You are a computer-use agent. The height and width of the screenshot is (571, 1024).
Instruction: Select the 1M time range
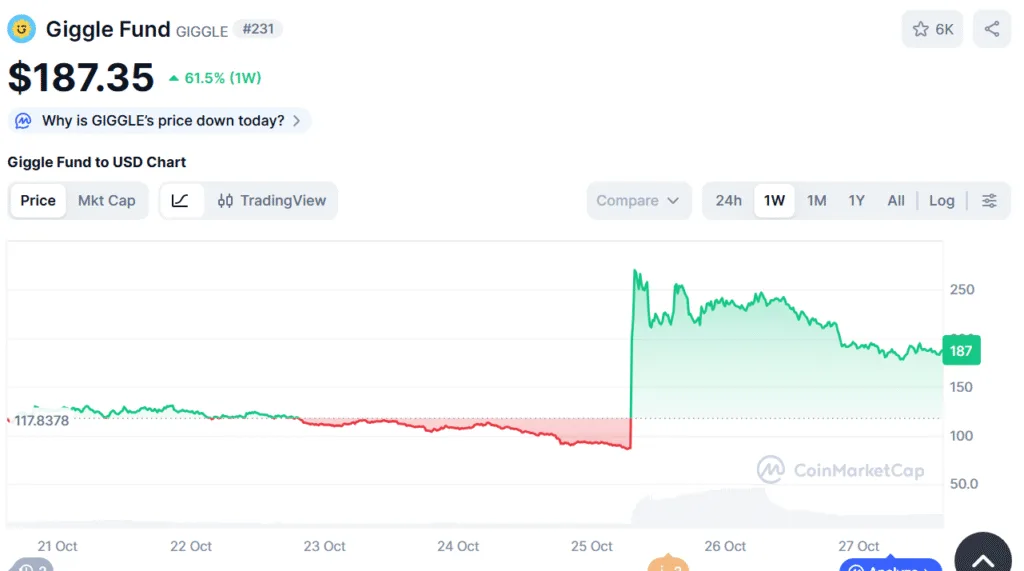click(816, 201)
